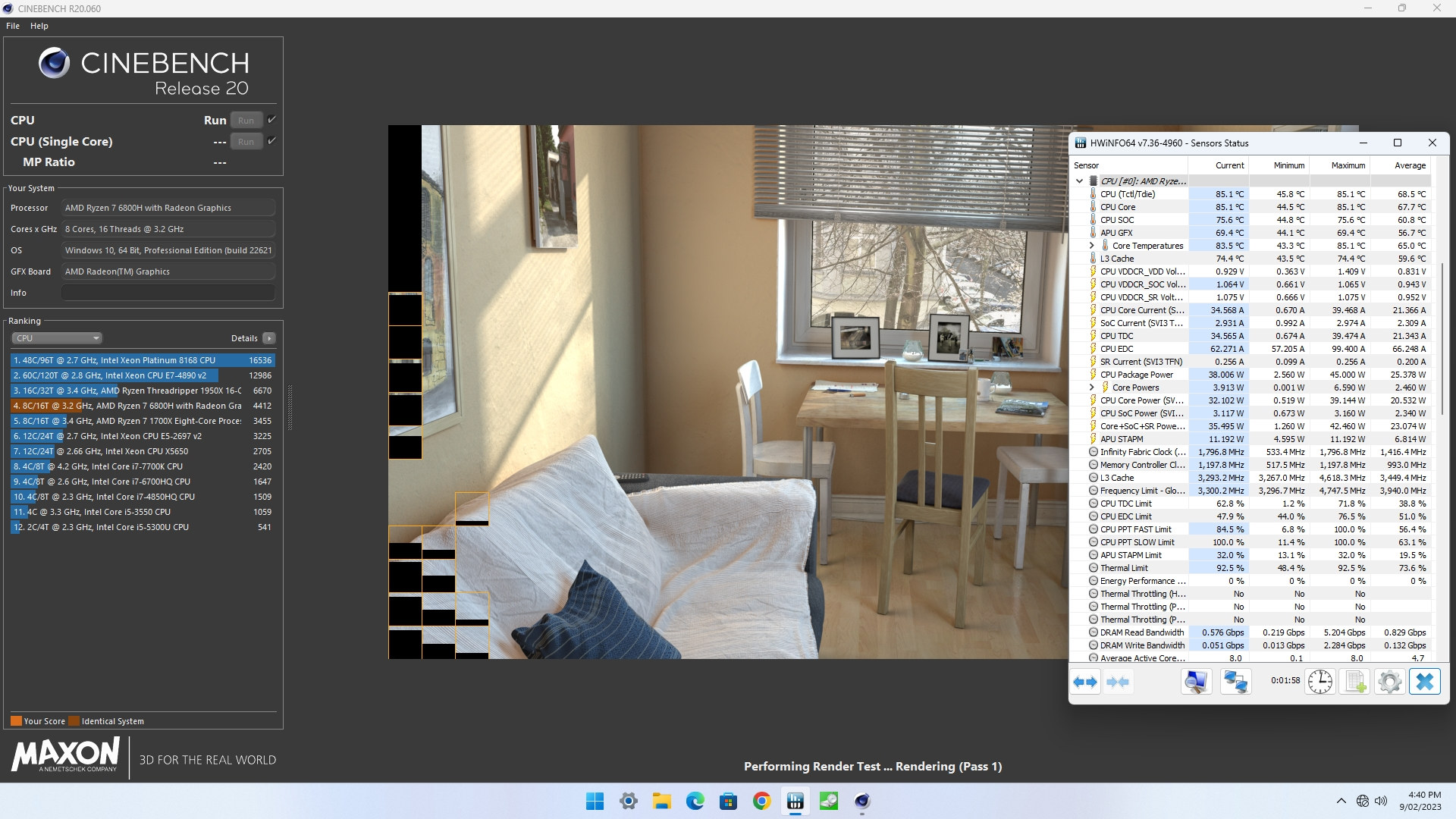Screen dimensions: 1456x819
Task: Toggle CPU (Single Core) test checkbox
Action: pos(271,141)
